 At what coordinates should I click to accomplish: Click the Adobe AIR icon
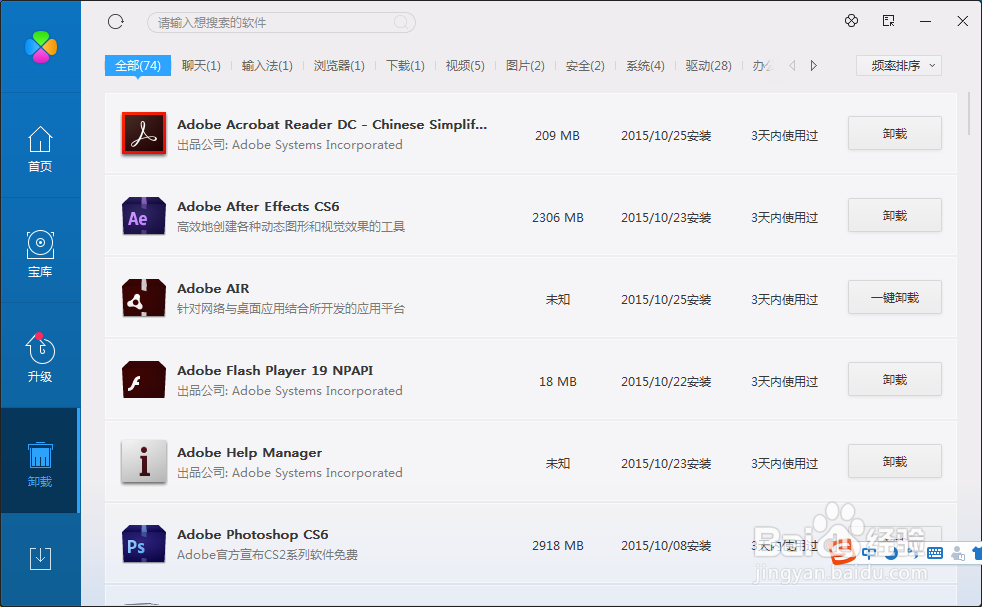[x=144, y=298]
